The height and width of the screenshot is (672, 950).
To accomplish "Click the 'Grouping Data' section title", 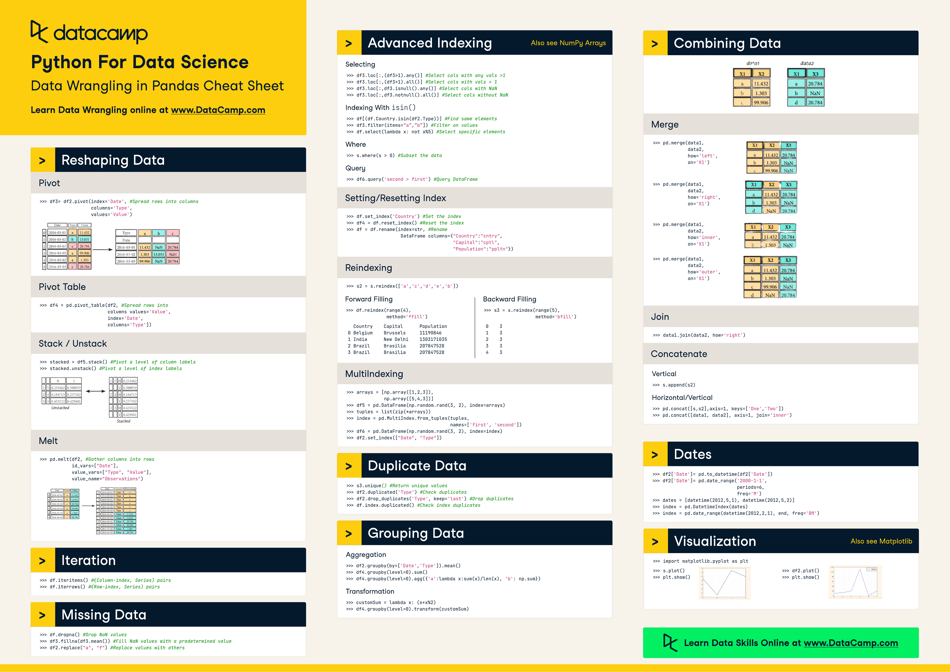I will point(416,533).
